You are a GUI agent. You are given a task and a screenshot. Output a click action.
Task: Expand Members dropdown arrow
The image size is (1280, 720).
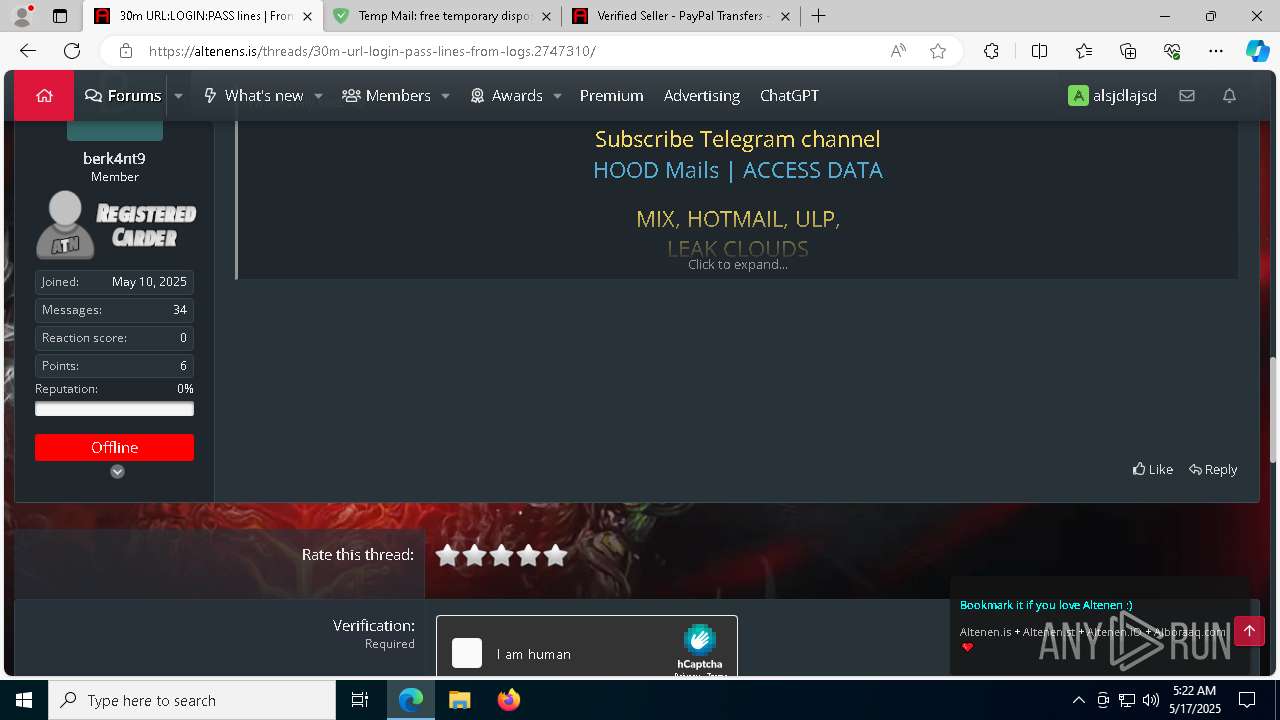[445, 96]
